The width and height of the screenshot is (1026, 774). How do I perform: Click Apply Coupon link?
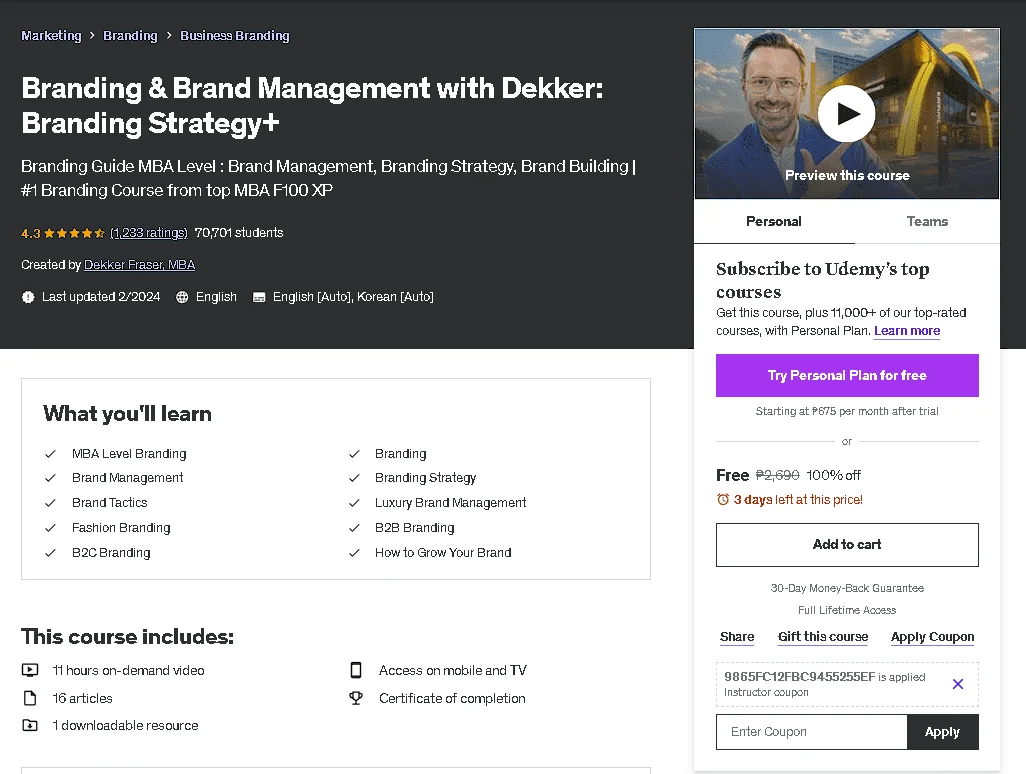[x=932, y=637]
